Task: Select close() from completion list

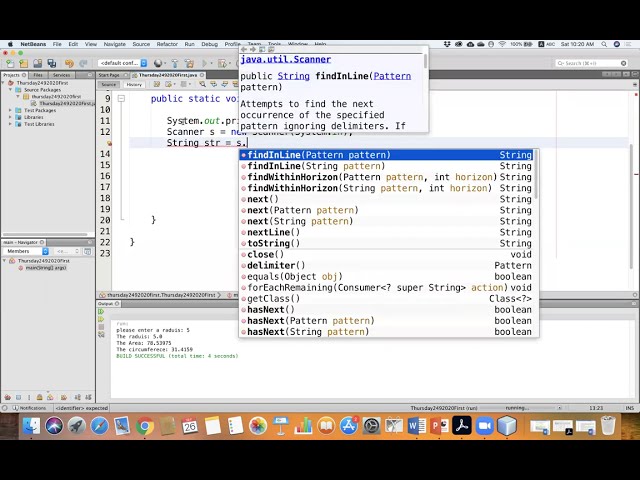Action: tap(386, 255)
